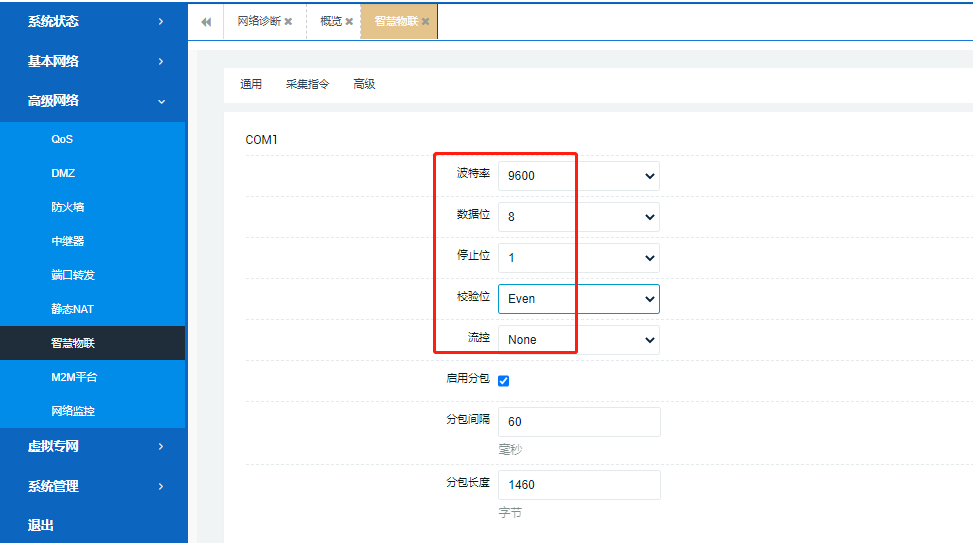Image resolution: width=973 pixels, height=543 pixels.
Task: Uncheck the 启用分包 checkbox
Action: click(504, 380)
